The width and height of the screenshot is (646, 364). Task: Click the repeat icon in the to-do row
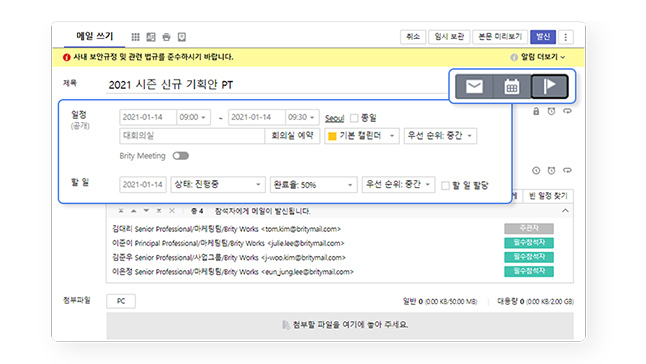click(x=567, y=170)
